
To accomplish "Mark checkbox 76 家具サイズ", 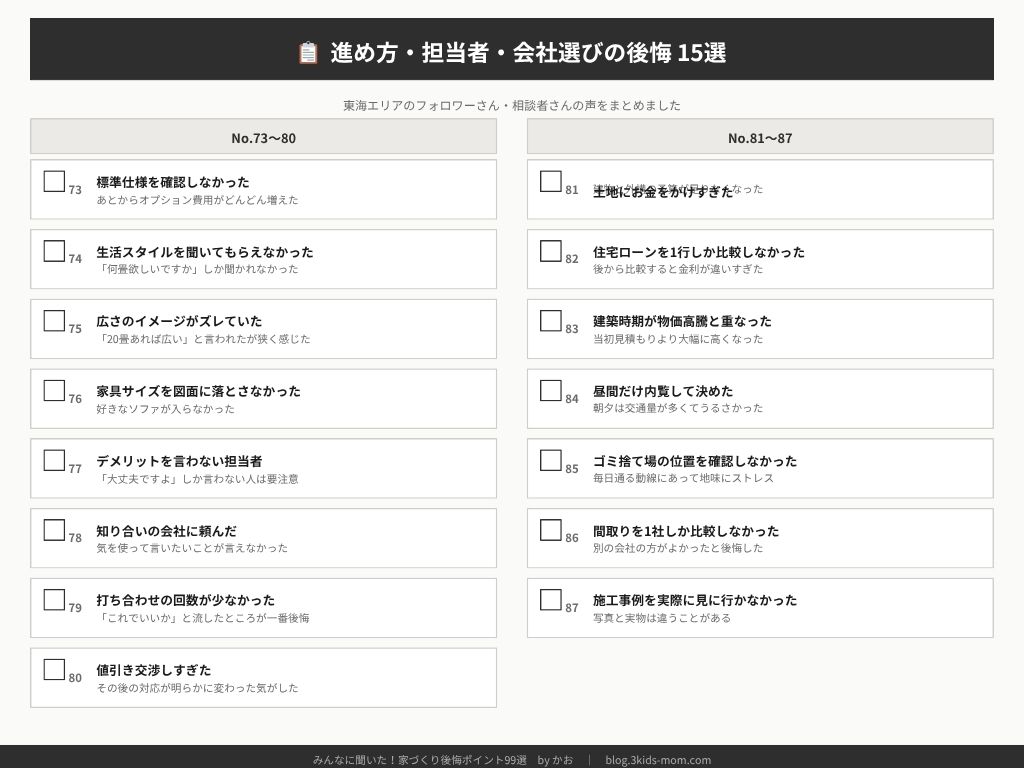I will (54, 391).
